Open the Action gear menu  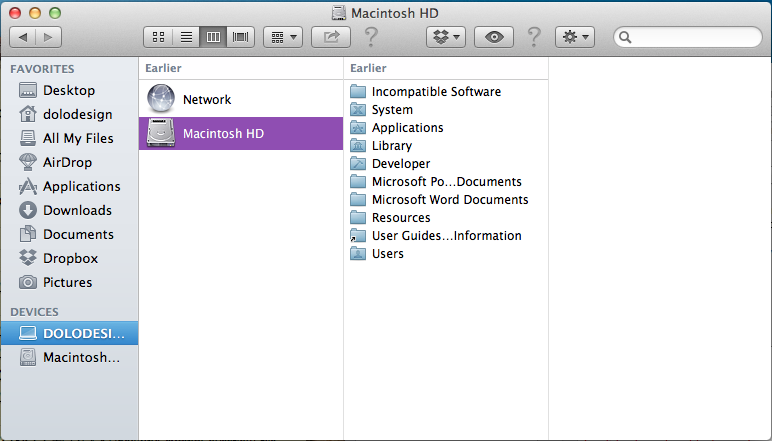coord(575,37)
